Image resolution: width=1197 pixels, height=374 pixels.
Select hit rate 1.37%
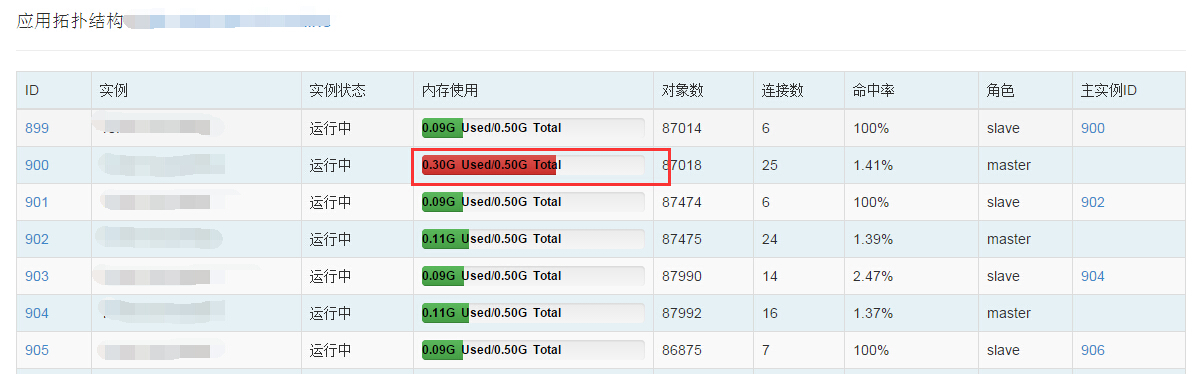coord(873,313)
